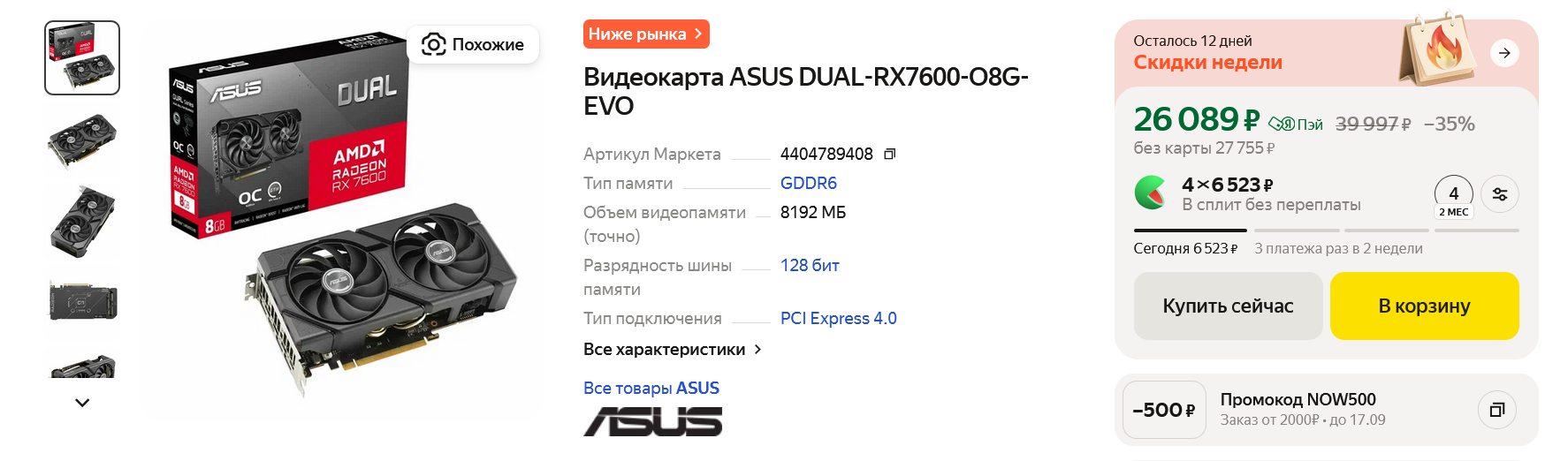This screenshot has width=1568, height=461.
Task: Follow the PCI Express 4.0 link
Action: (x=838, y=318)
